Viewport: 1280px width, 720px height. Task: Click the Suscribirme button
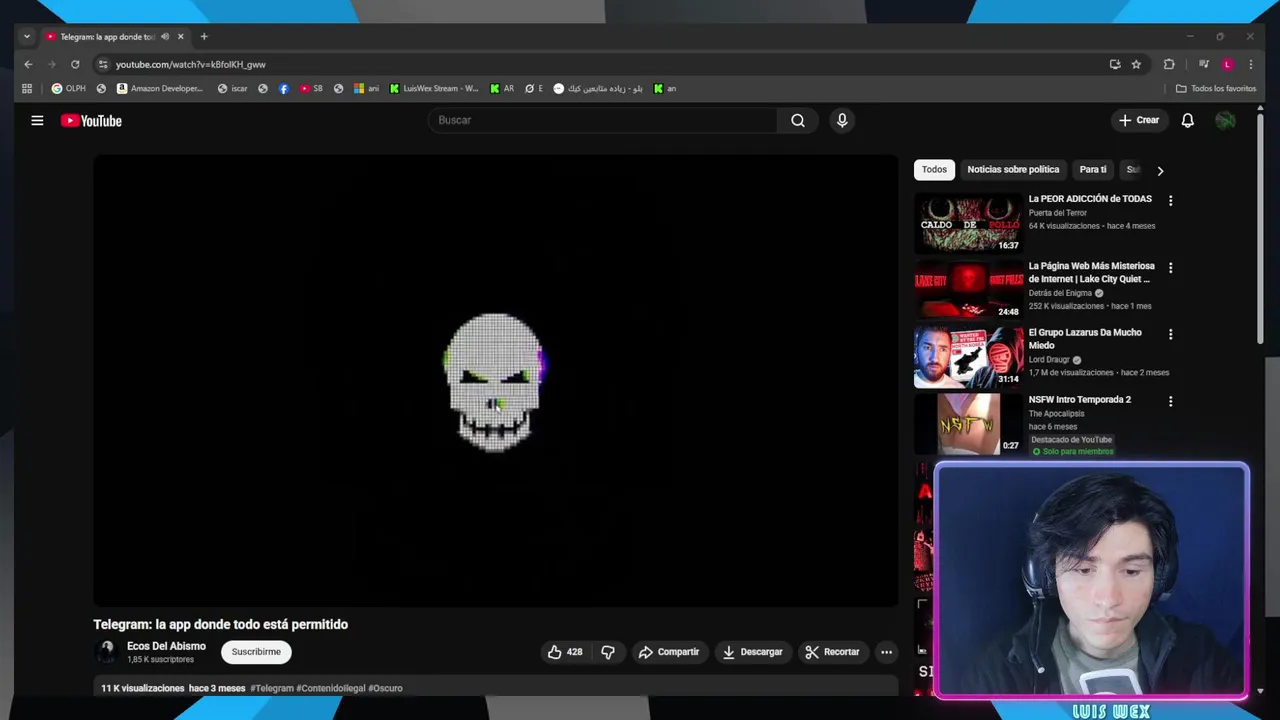pyautogui.click(x=256, y=652)
